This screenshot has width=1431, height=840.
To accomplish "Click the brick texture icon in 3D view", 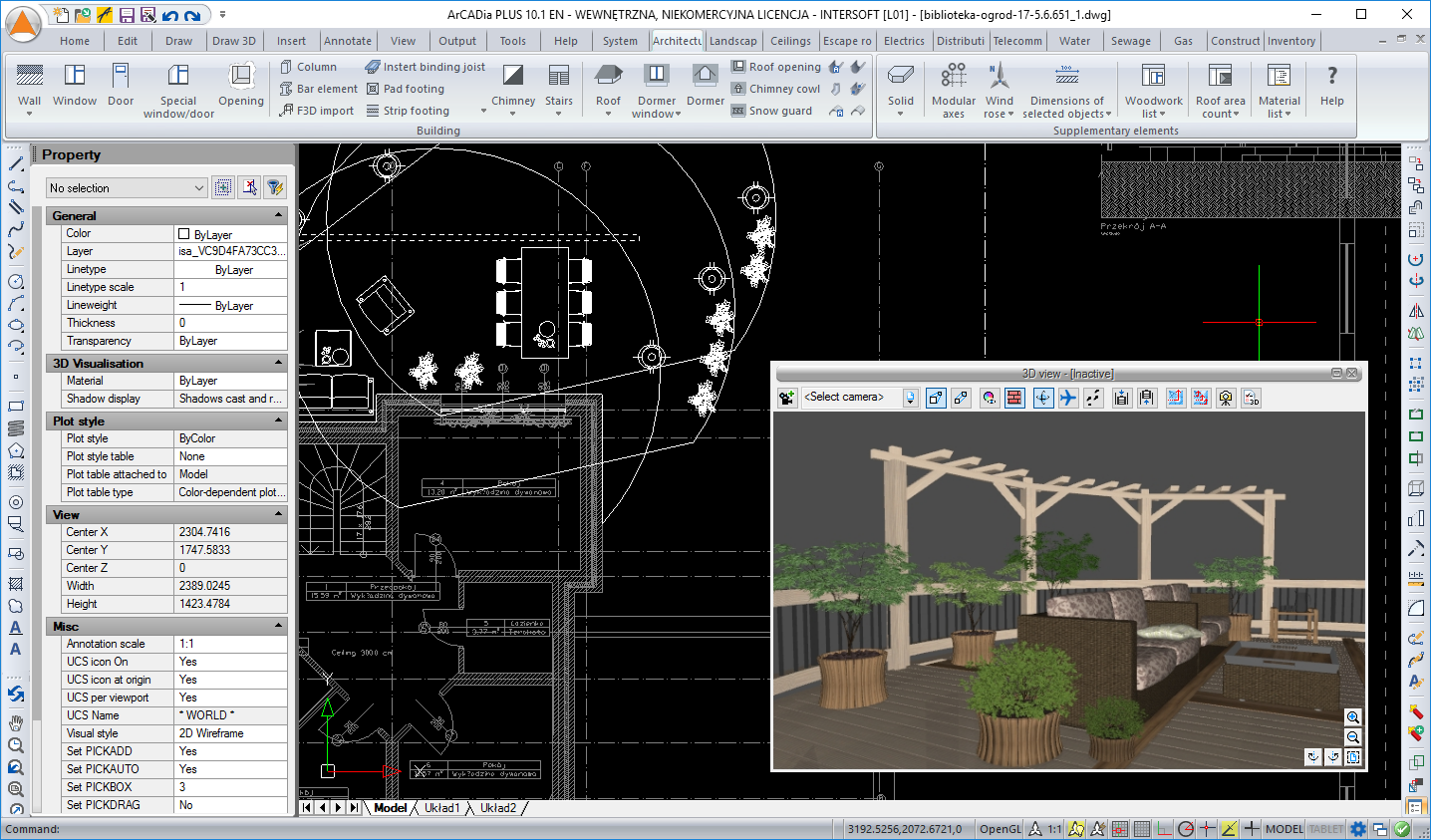I will [x=1014, y=399].
